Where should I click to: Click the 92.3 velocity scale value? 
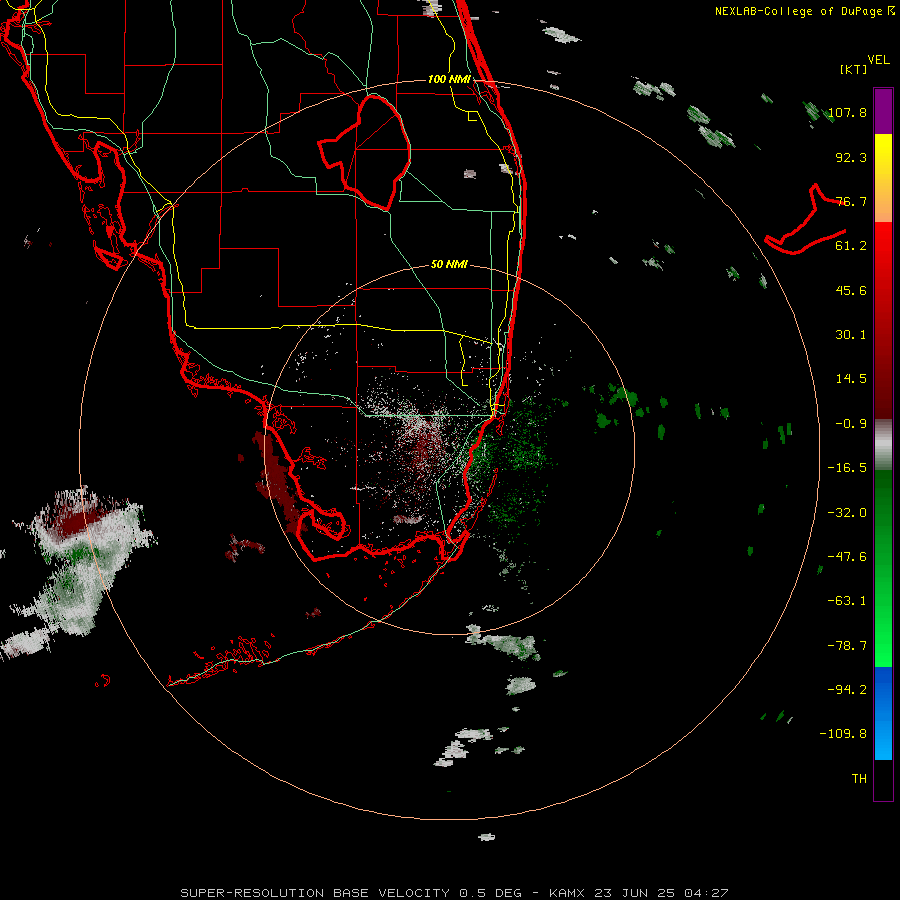(851, 157)
